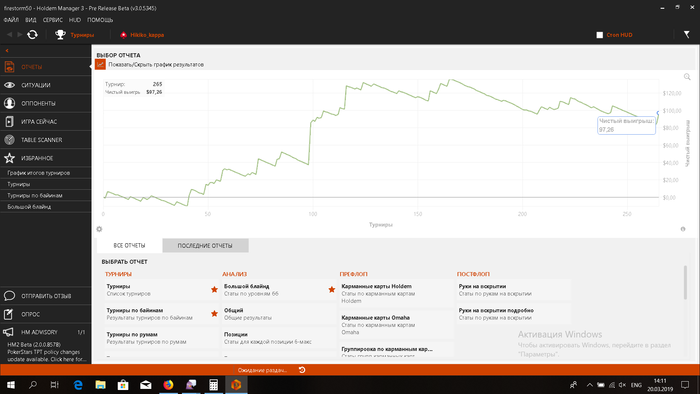Collapse the sidebar with the orange chevron
The height and width of the screenshot is (394, 700).
coord(7,50)
